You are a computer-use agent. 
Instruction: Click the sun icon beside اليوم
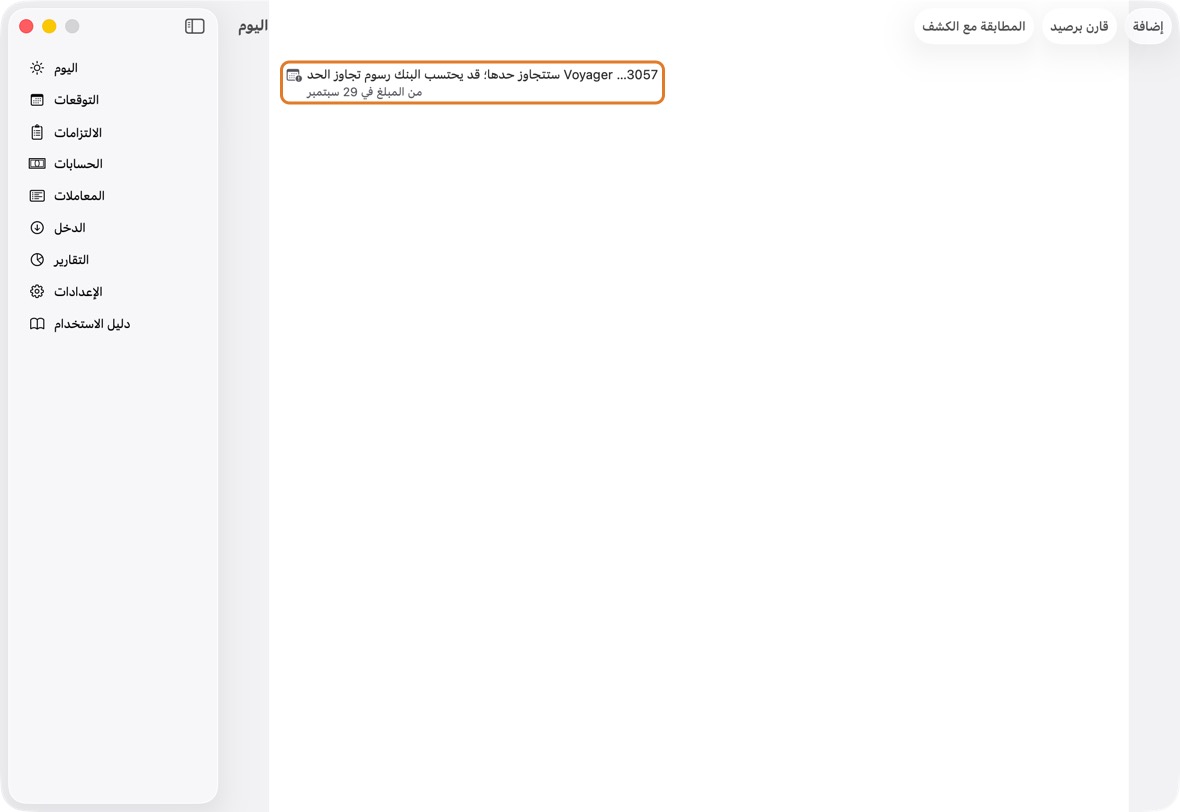coord(37,68)
